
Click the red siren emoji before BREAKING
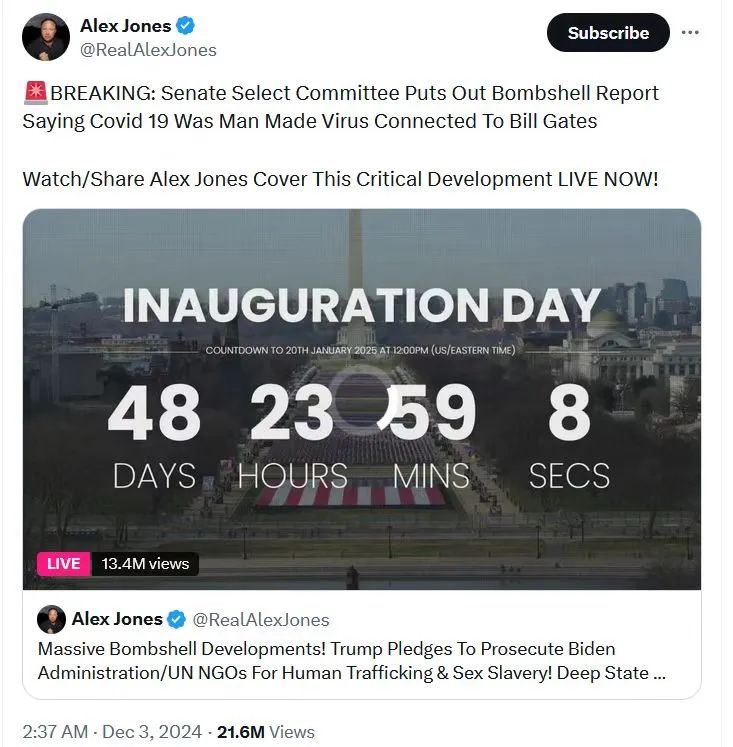tap(35, 94)
